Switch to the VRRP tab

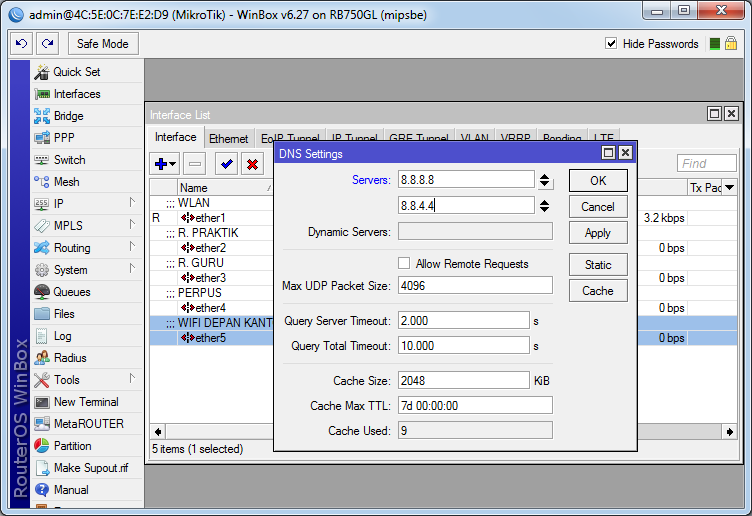pos(516,136)
